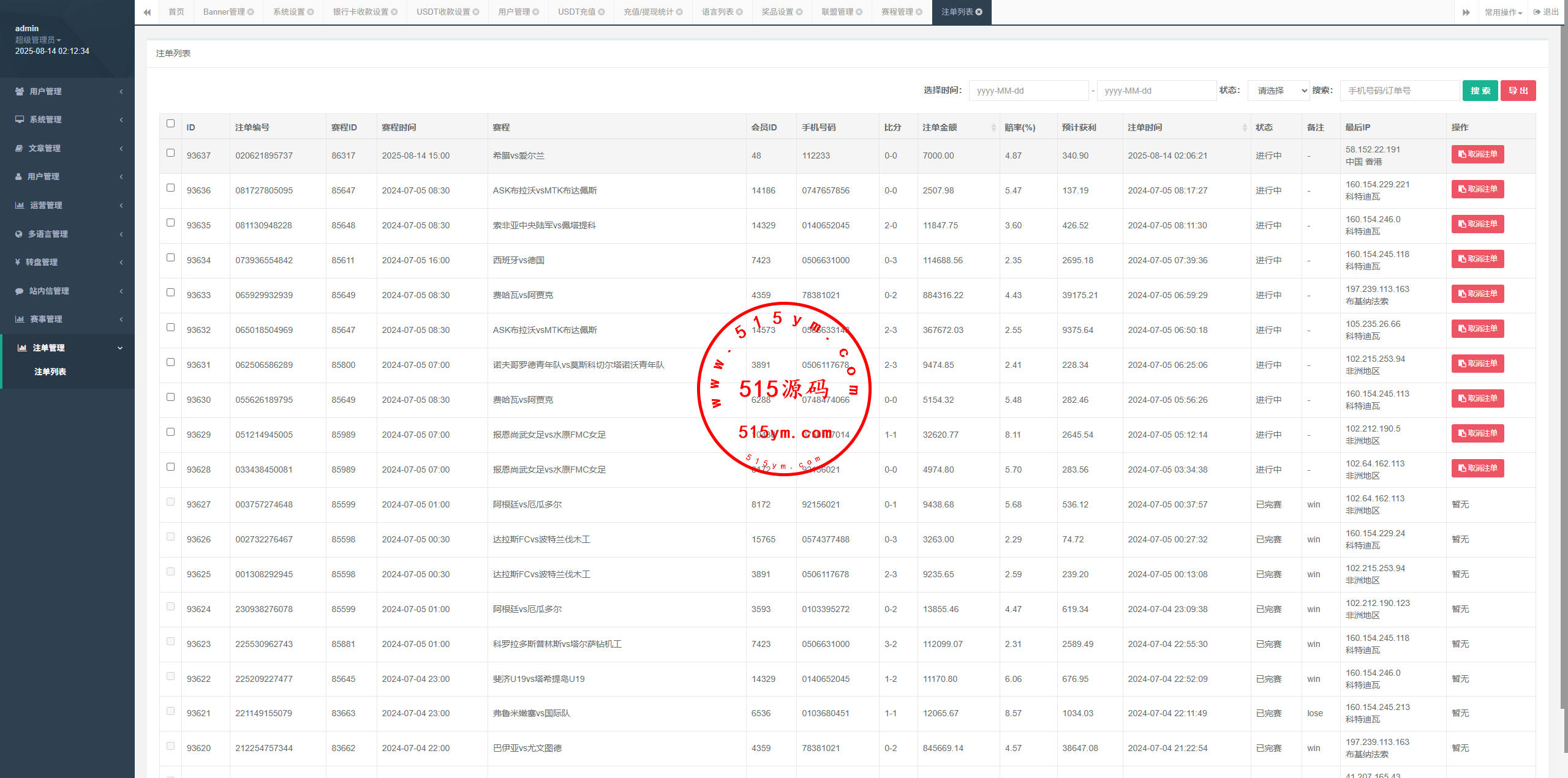Sort by 注单金额 column sort arrows
The height and width of the screenshot is (778, 1568).
993,127
